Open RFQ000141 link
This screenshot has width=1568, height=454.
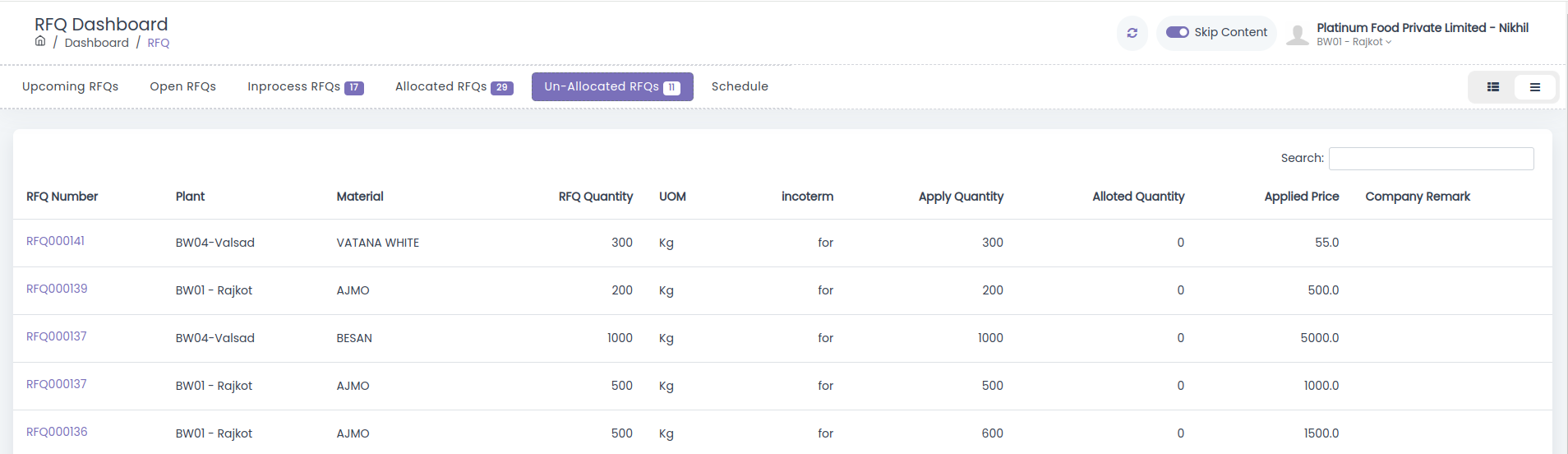click(x=55, y=241)
